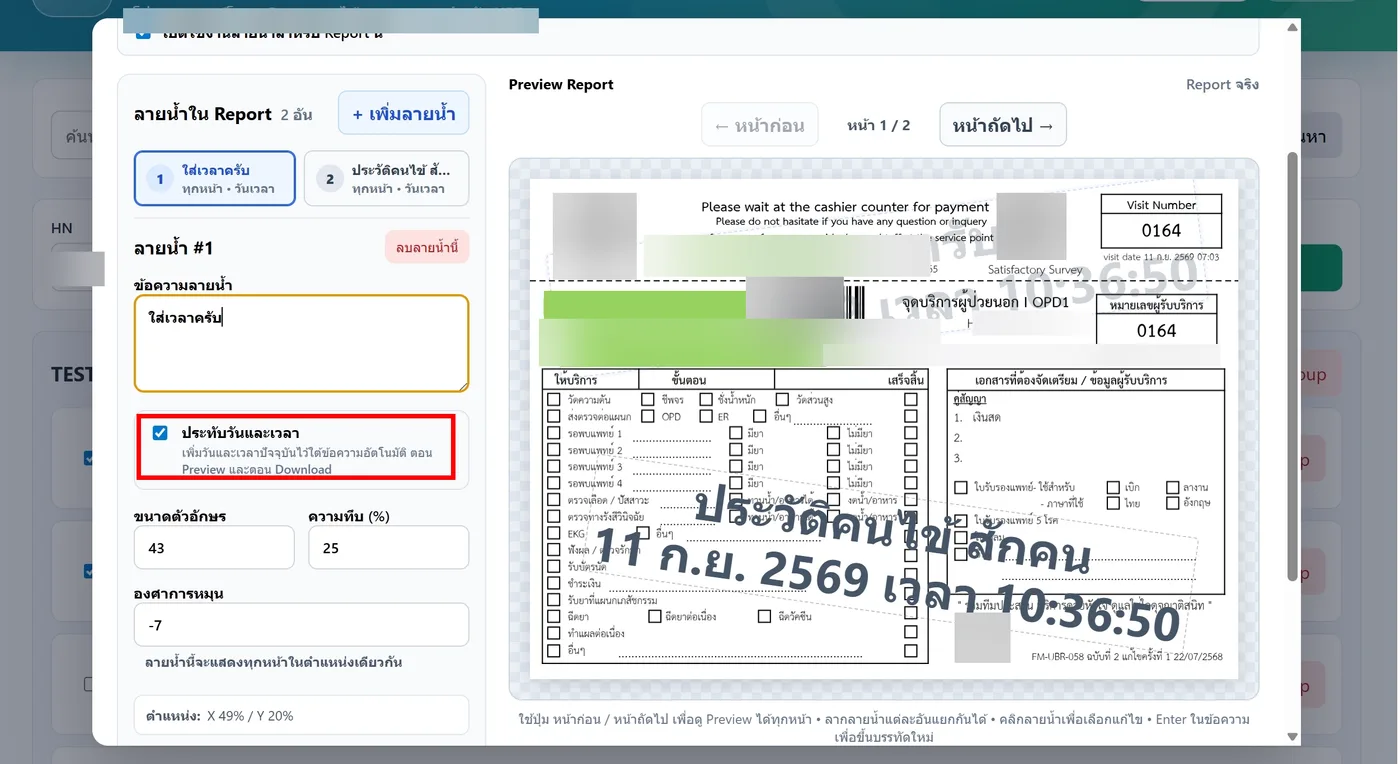Image resolution: width=1400 pixels, height=764 pixels.
Task: Click the ลายน้ำนี้จะแสดงทุกหน้าในตำแหน่งเดียวกัน note
Action: [x=273, y=662]
